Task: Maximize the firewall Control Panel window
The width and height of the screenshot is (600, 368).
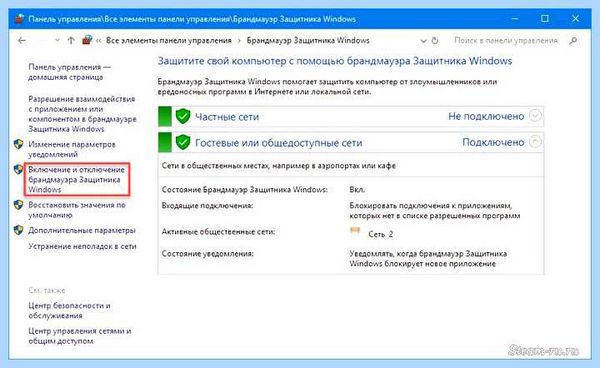Action: click(x=545, y=19)
